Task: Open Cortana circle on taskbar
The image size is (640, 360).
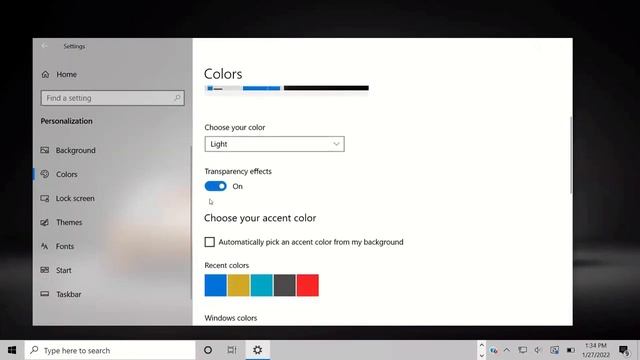Action: point(208,350)
